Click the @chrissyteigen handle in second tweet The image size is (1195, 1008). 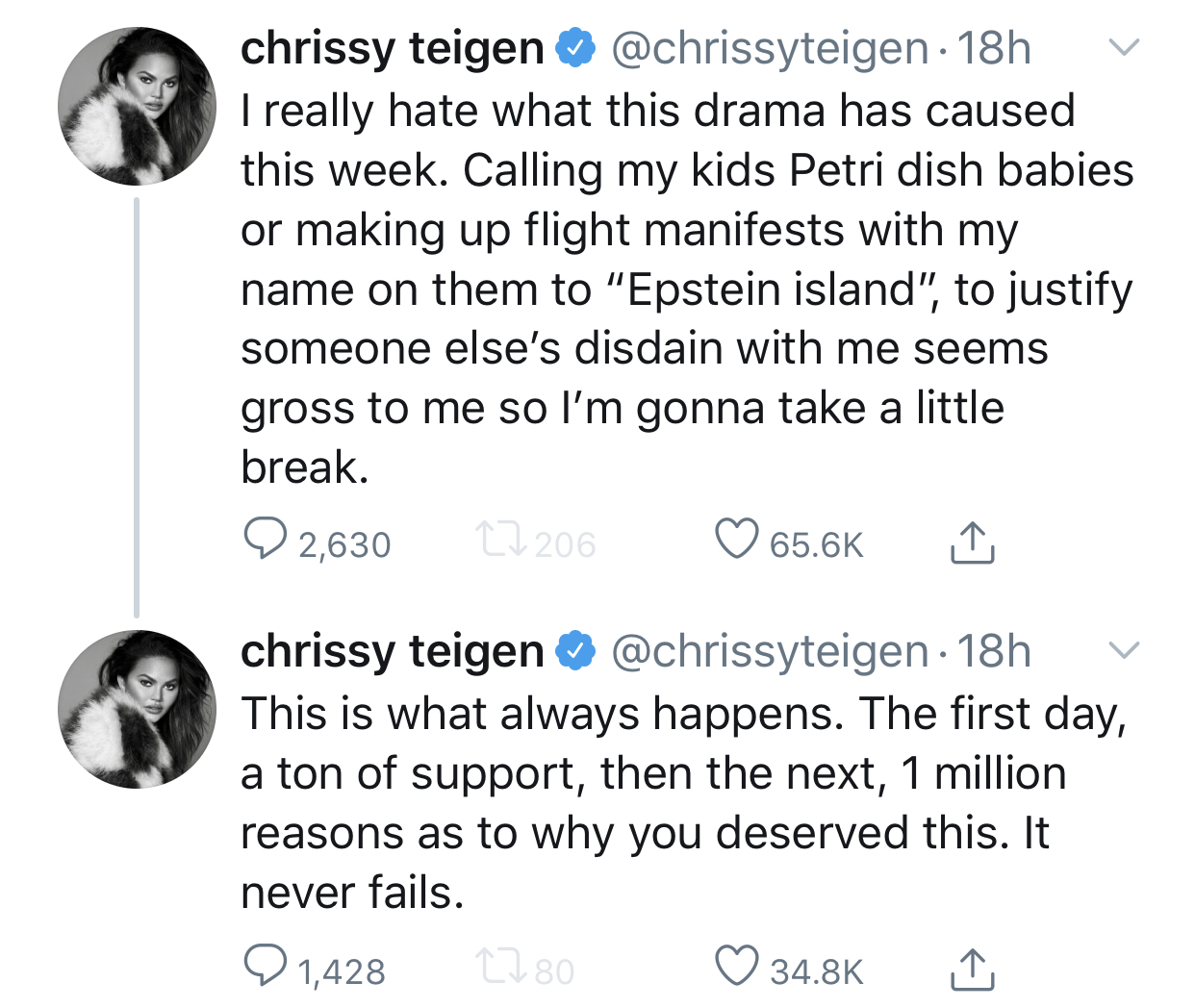[x=770, y=652]
